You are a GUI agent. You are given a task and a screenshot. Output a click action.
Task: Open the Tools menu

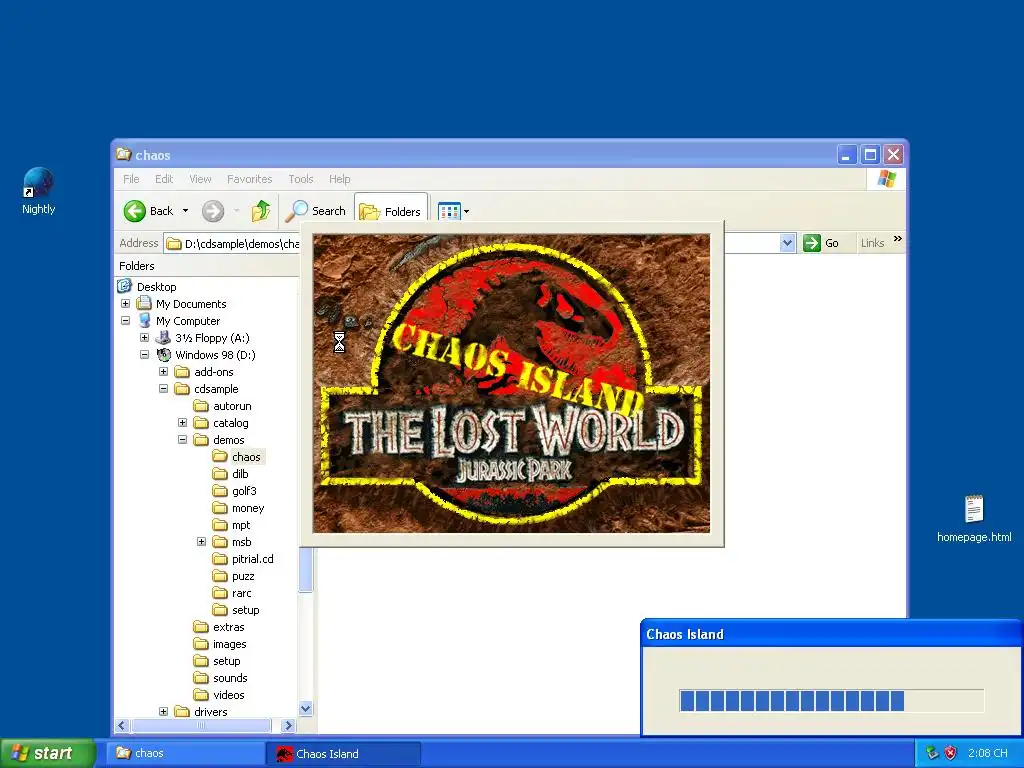pos(301,179)
